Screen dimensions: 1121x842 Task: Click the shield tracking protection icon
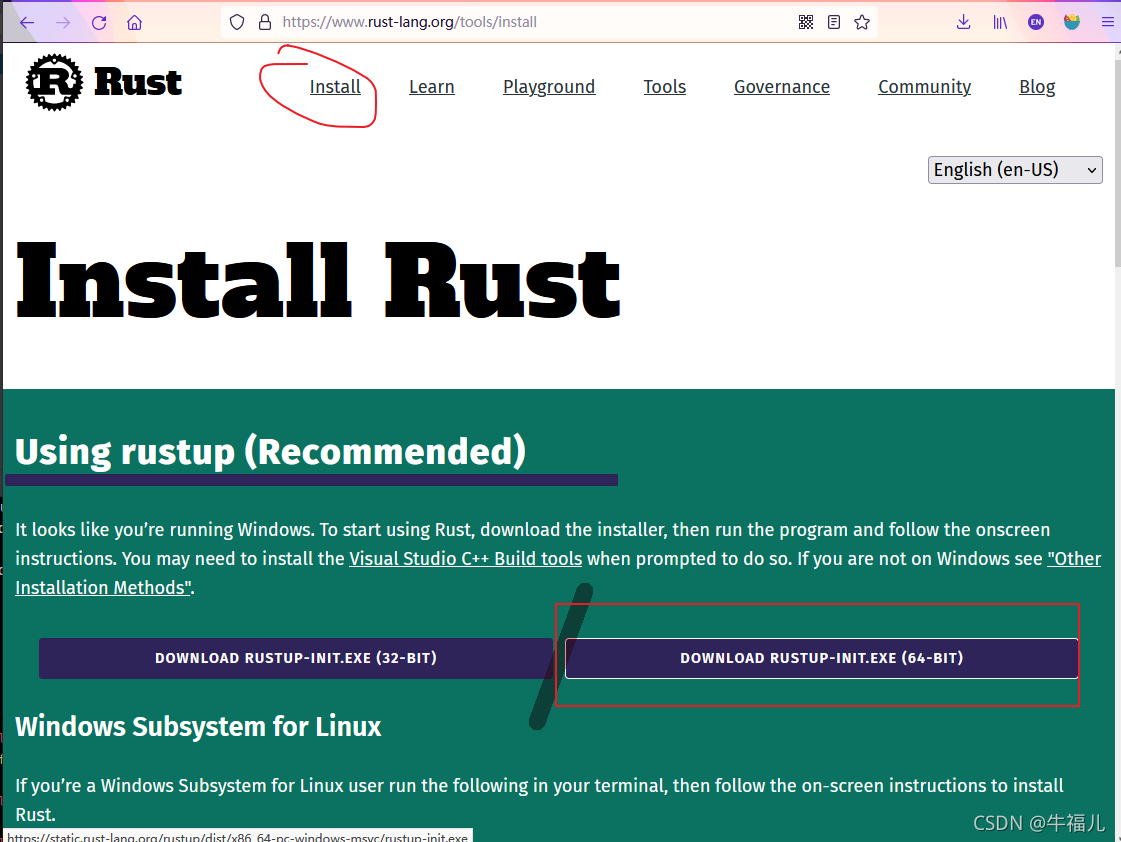tap(237, 22)
